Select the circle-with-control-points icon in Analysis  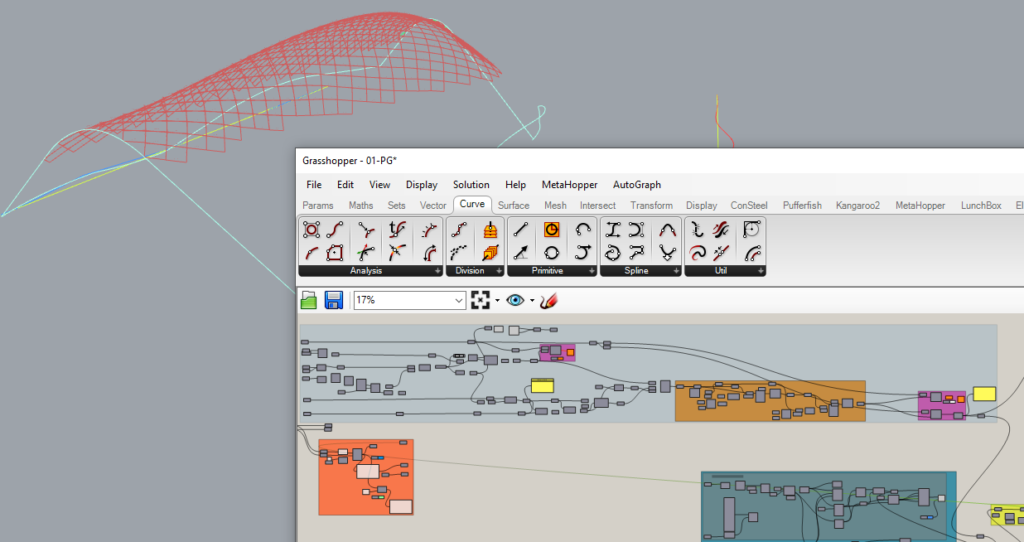(312, 230)
